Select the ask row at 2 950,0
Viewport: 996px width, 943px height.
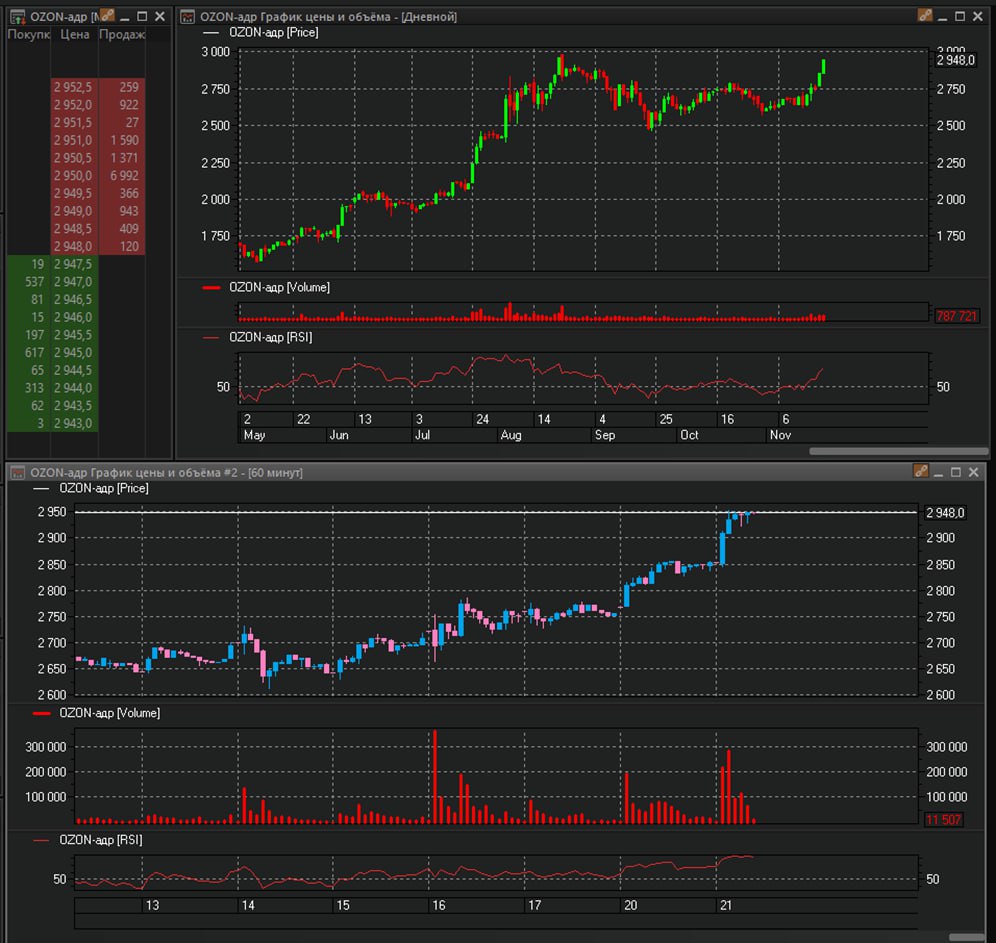(x=98, y=175)
